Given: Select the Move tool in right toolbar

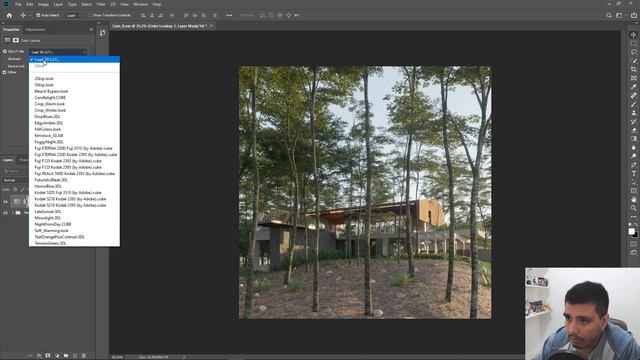Looking at the screenshot, I should (633, 35).
